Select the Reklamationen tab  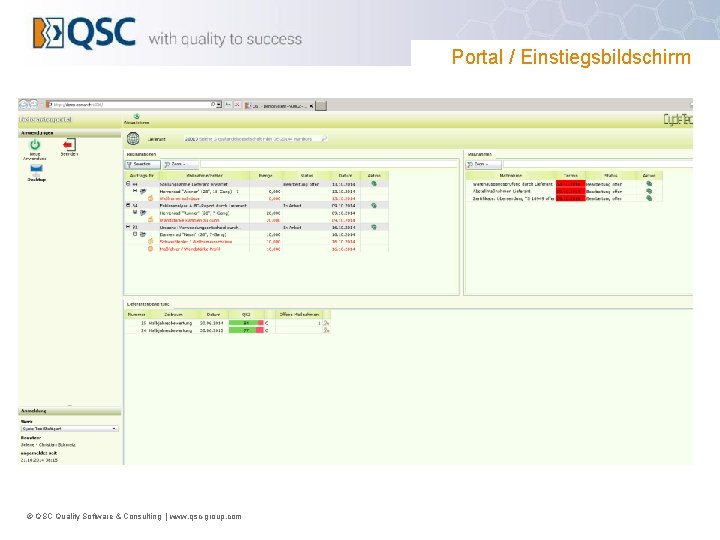[141, 154]
